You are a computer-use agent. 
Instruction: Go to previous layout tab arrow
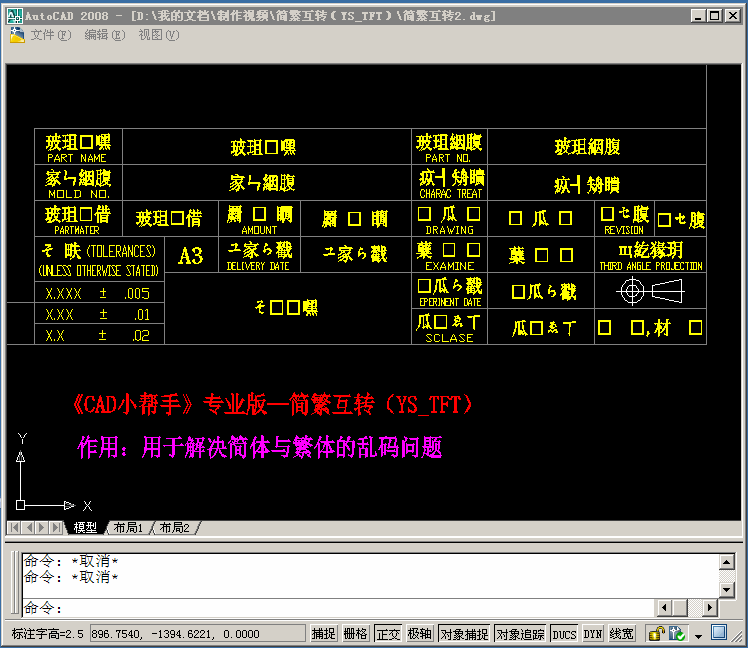click(28, 527)
